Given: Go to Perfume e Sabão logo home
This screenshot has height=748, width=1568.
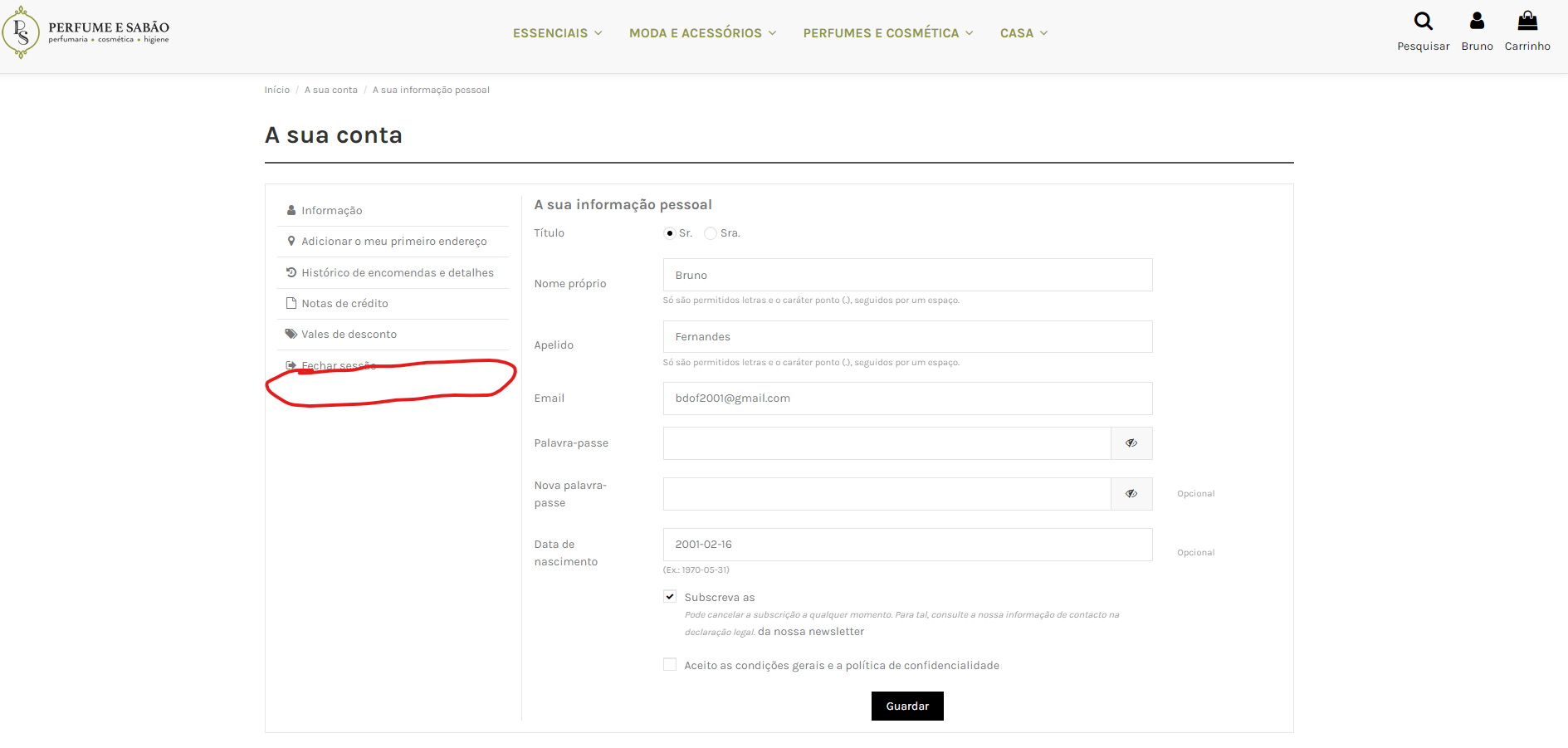Looking at the screenshot, I should (86, 32).
